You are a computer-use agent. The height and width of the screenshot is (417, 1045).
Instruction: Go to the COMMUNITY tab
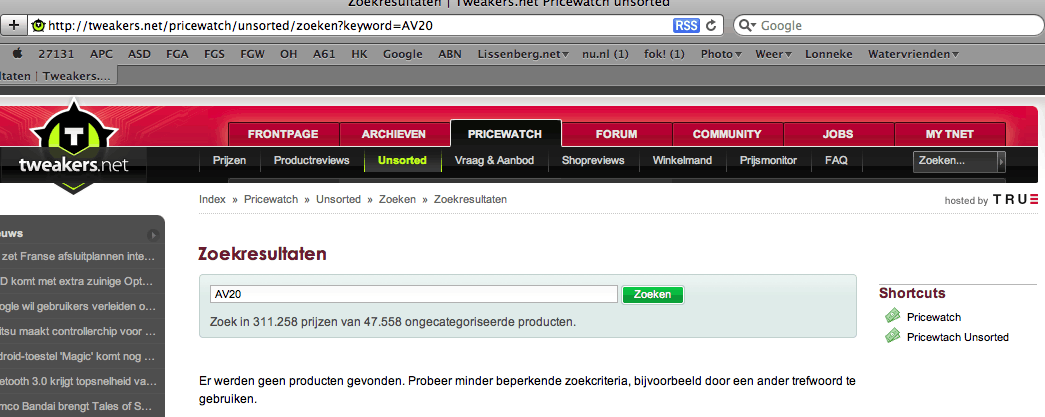(x=727, y=134)
